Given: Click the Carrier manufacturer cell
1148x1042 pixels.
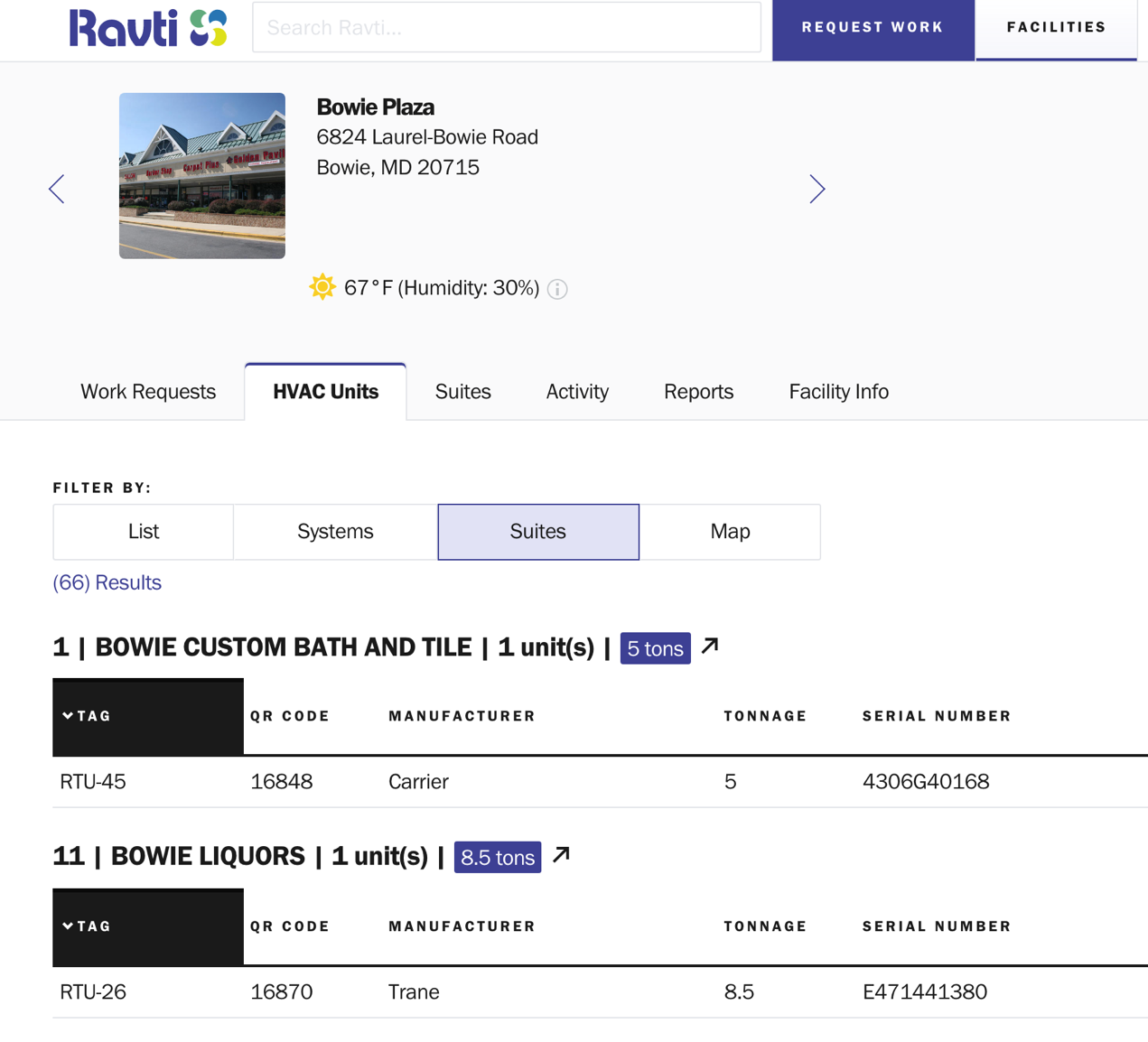Looking at the screenshot, I should [x=418, y=782].
